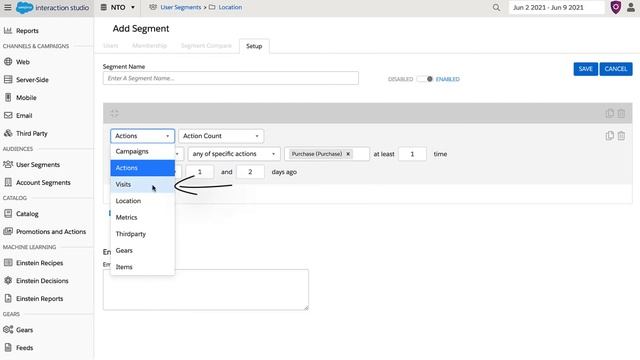Switch to the Segment Compare tab
Viewport: 640px width, 360px height.
[x=206, y=46]
